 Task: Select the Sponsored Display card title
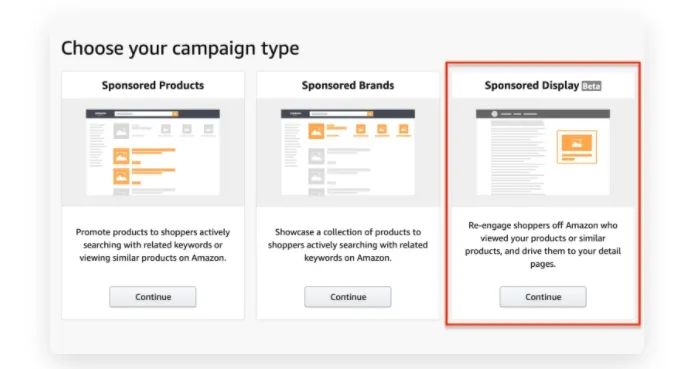click(531, 85)
